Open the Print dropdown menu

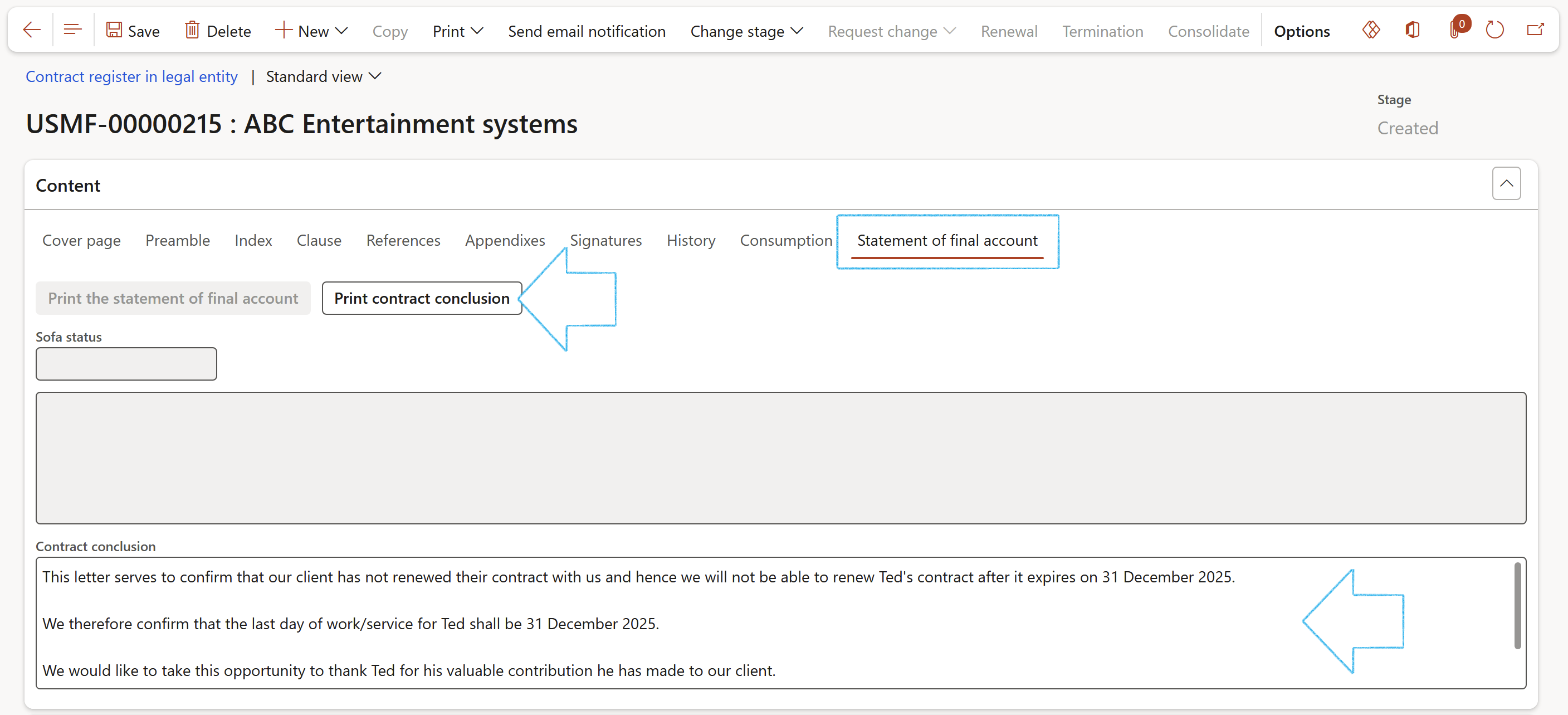click(x=458, y=31)
